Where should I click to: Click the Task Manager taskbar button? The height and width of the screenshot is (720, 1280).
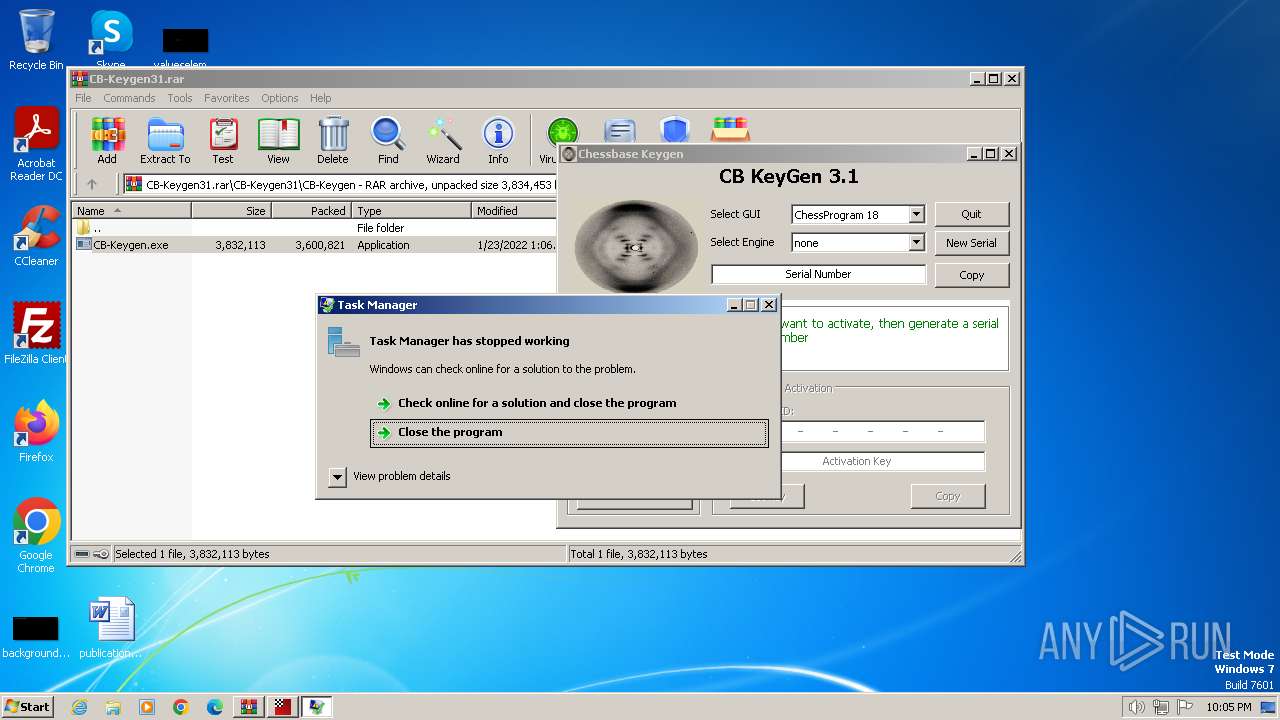(317, 707)
